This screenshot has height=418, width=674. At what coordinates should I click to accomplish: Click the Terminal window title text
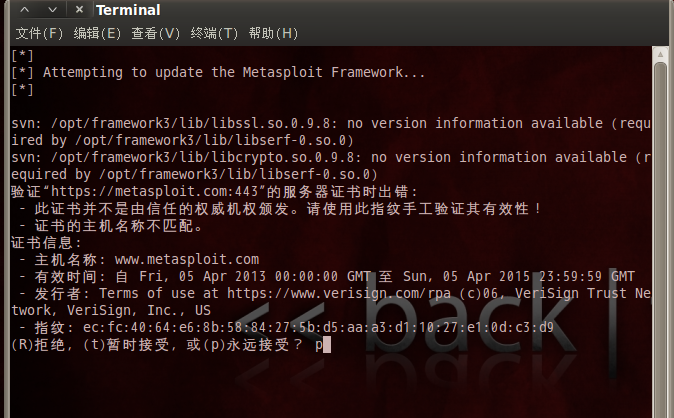pyautogui.click(x=128, y=10)
